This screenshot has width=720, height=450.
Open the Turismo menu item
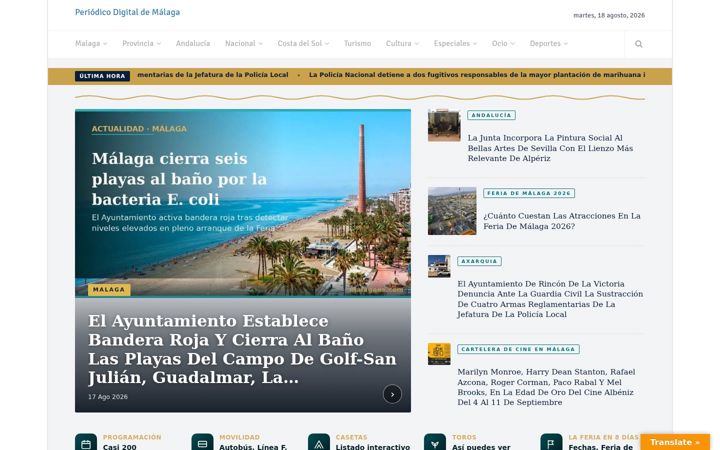tap(357, 44)
